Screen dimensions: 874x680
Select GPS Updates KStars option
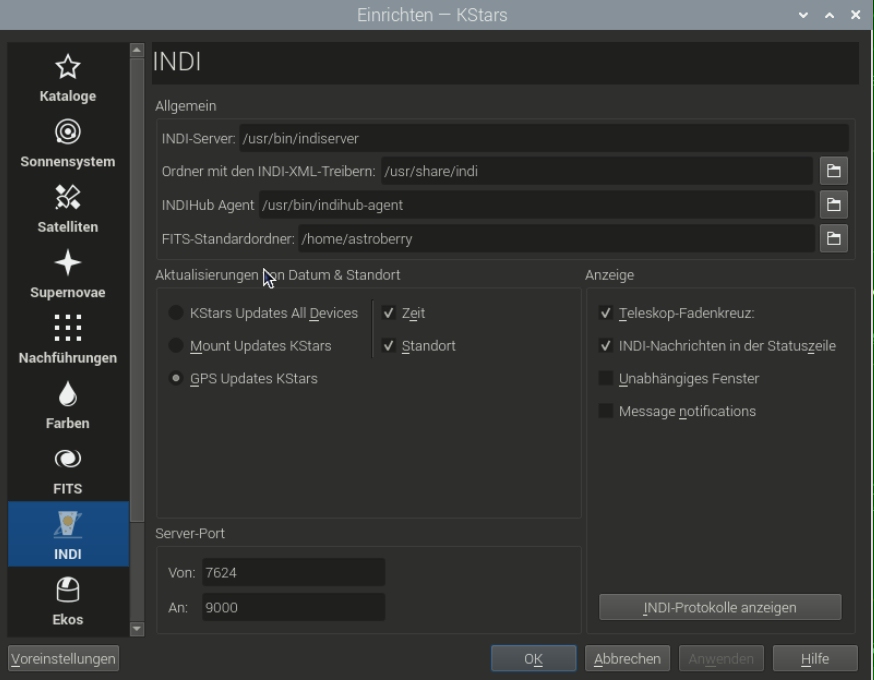click(243, 378)
